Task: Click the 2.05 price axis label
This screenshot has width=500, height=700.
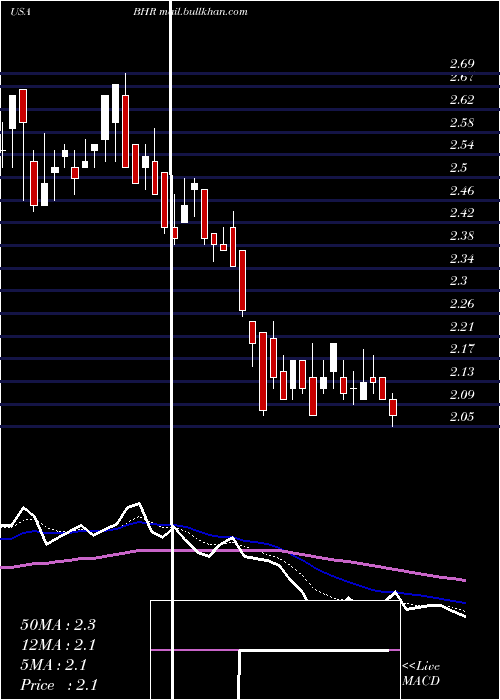Action: [x=462, y=417]
